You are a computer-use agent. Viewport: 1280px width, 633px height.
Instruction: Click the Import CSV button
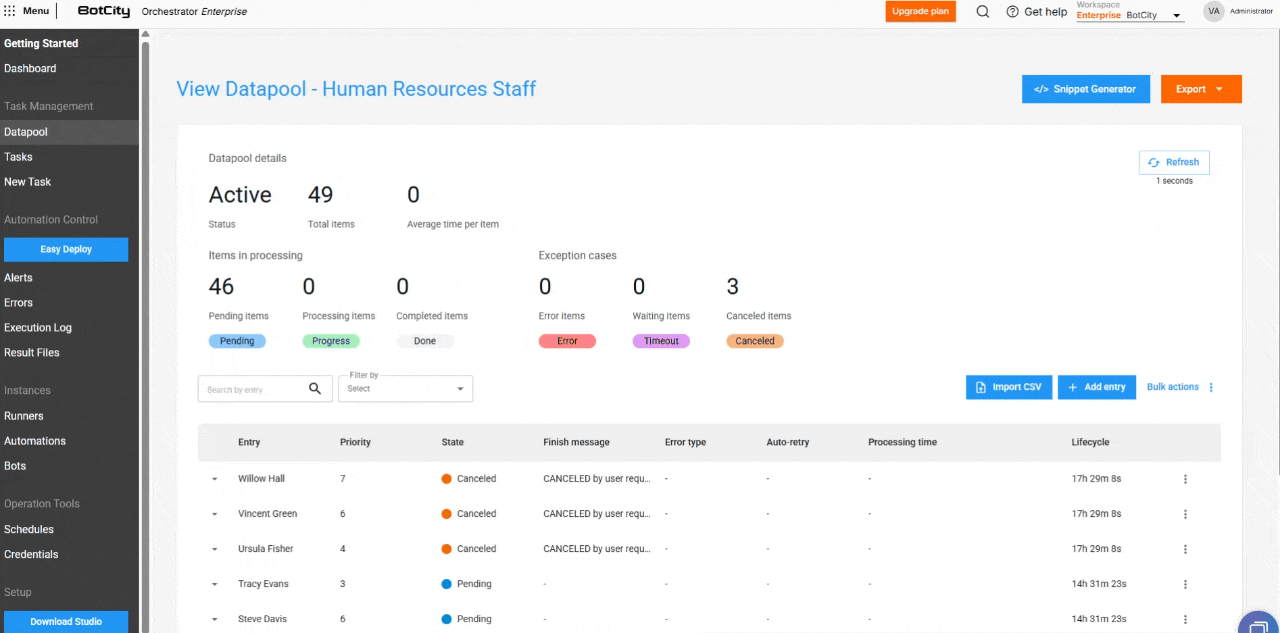(x=1008, y=387)
